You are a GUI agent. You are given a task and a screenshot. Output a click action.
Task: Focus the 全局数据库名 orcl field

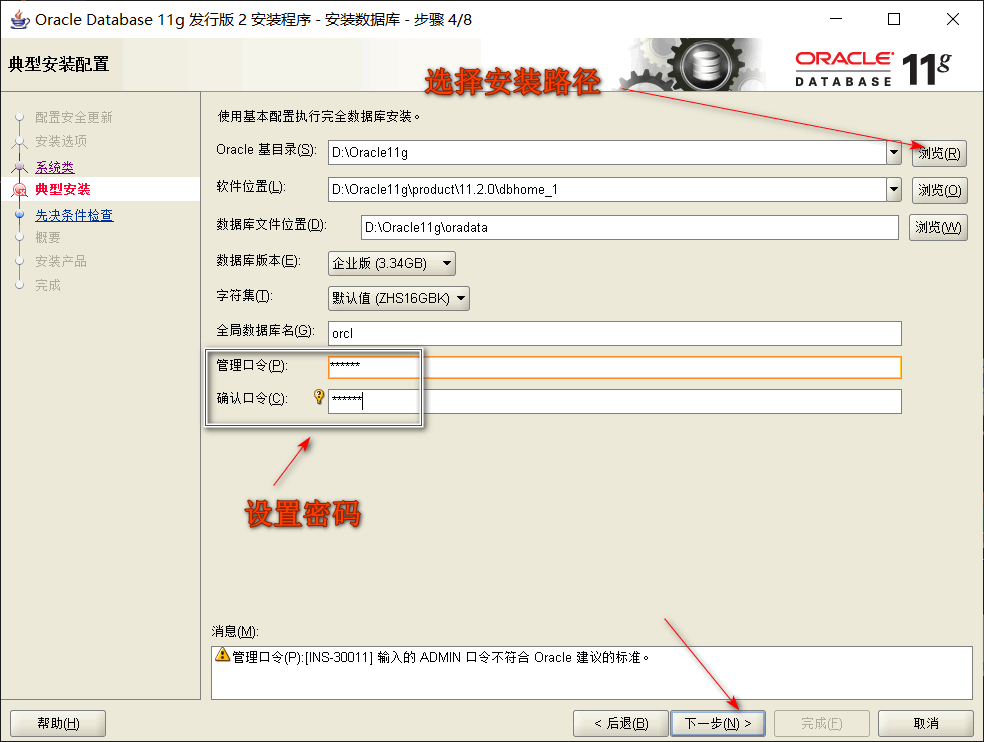tap(614, 333)
